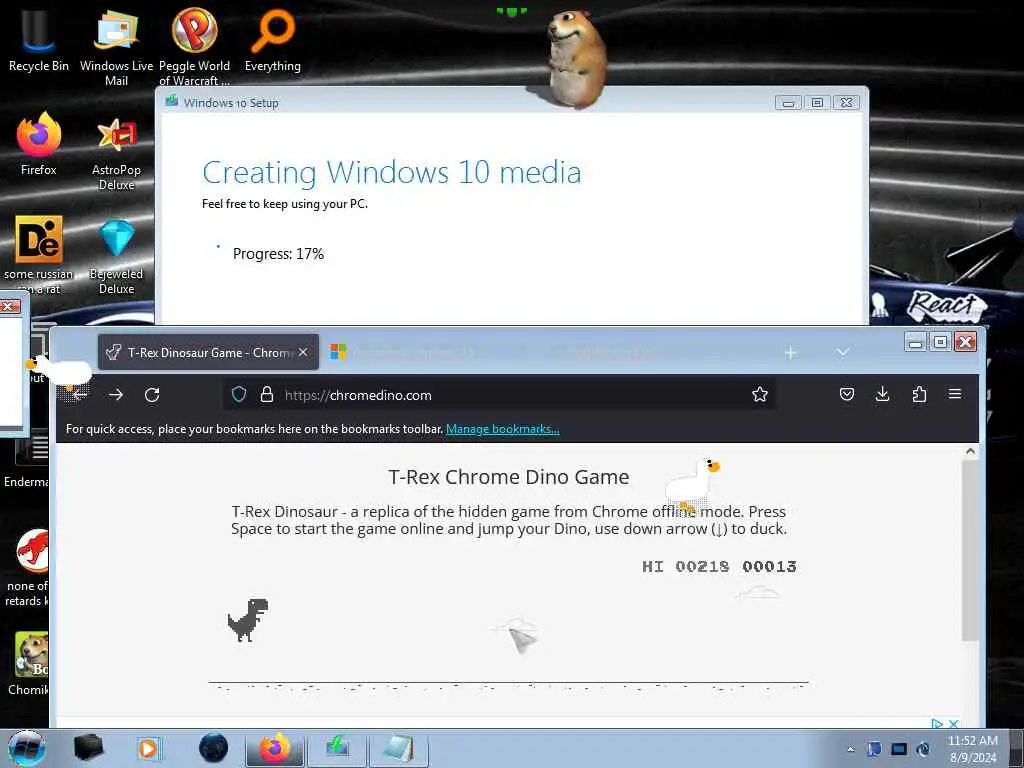Viewport: 1024px width, 768px height.
Task: Click the Manage bookmarks link
Action: [x=502, y=429]
